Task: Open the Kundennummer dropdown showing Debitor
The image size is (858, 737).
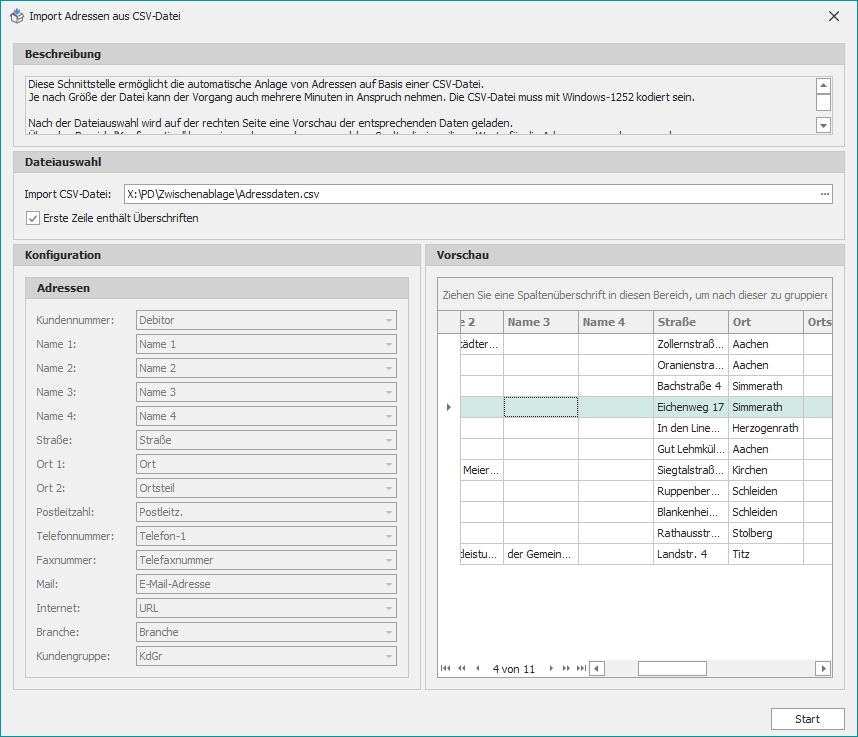Action: [x=386, y=319]
